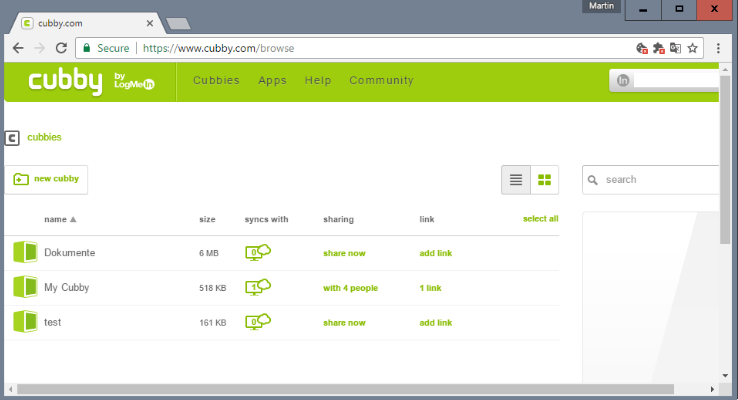Open the test cubby folder icon
This screenshot has width=738, height=400.
click(25, 322)
